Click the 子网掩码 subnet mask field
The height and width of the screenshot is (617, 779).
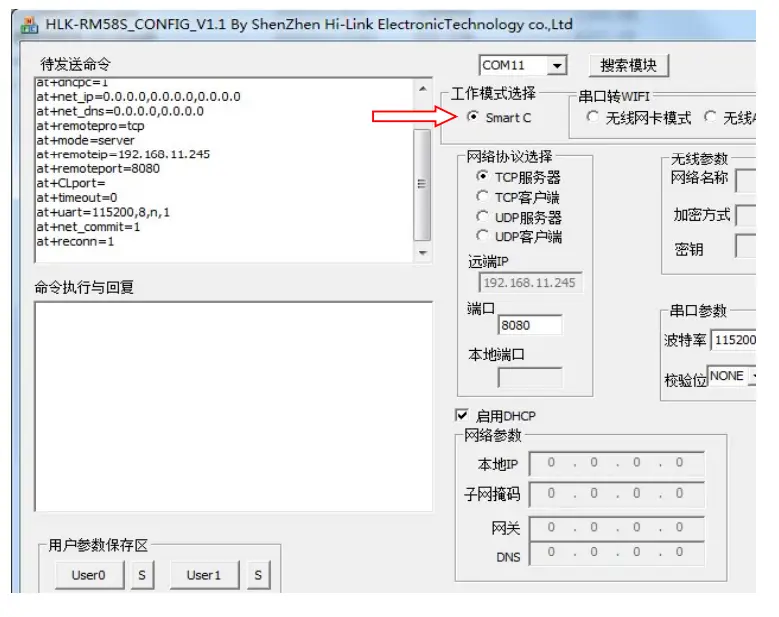617,494
